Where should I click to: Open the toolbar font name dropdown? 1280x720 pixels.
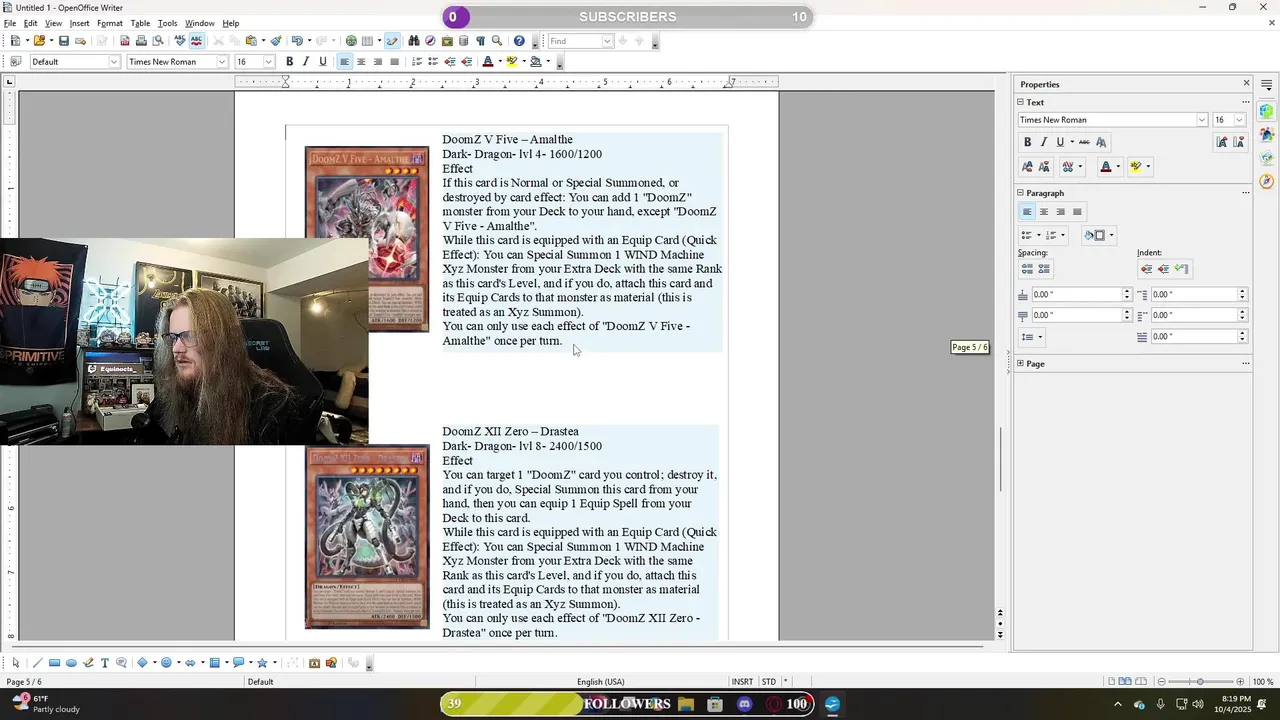(222, 62)
